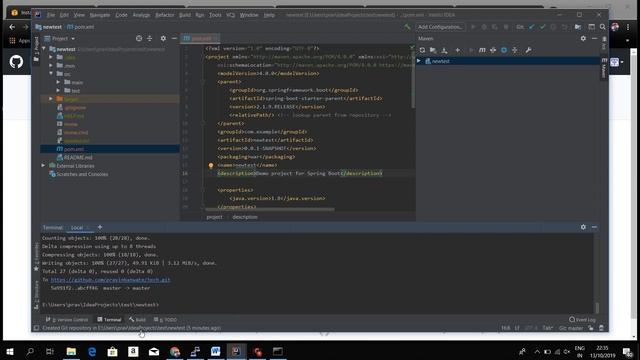Viewport: 640px width, 360px height.
Task: Open TODO tool window button
Action: (x=165, y=320)
